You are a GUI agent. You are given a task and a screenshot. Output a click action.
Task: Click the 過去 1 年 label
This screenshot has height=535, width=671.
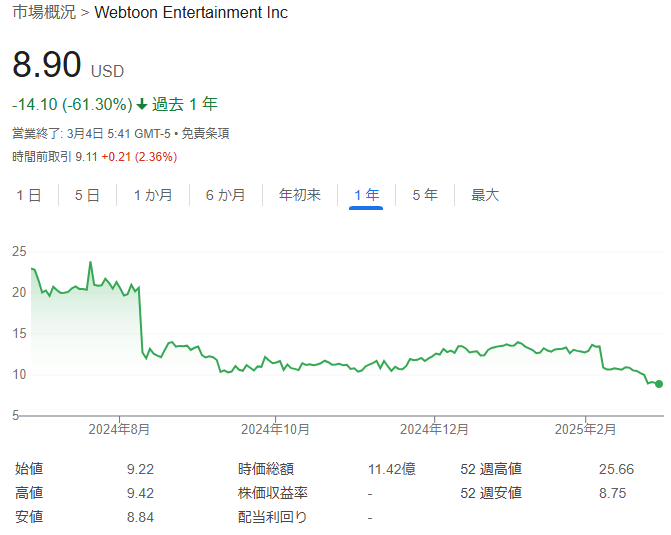pyautogui.click(x=185, y=104)
